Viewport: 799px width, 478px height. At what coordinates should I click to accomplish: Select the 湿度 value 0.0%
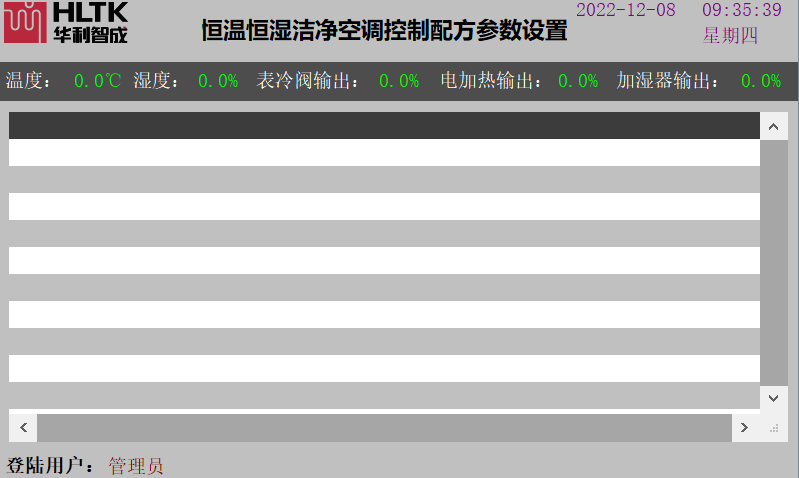point(217,81)
